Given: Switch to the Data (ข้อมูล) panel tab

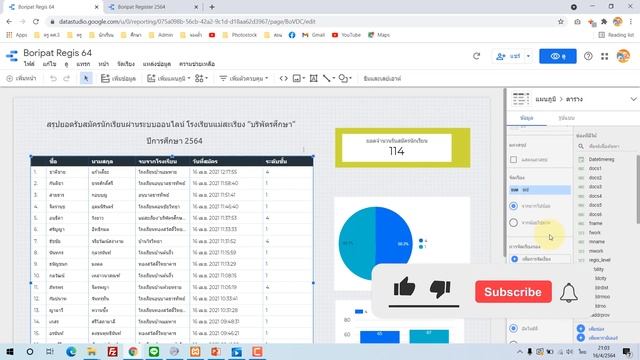Looking at the screenshot, I should click(527, 118).
